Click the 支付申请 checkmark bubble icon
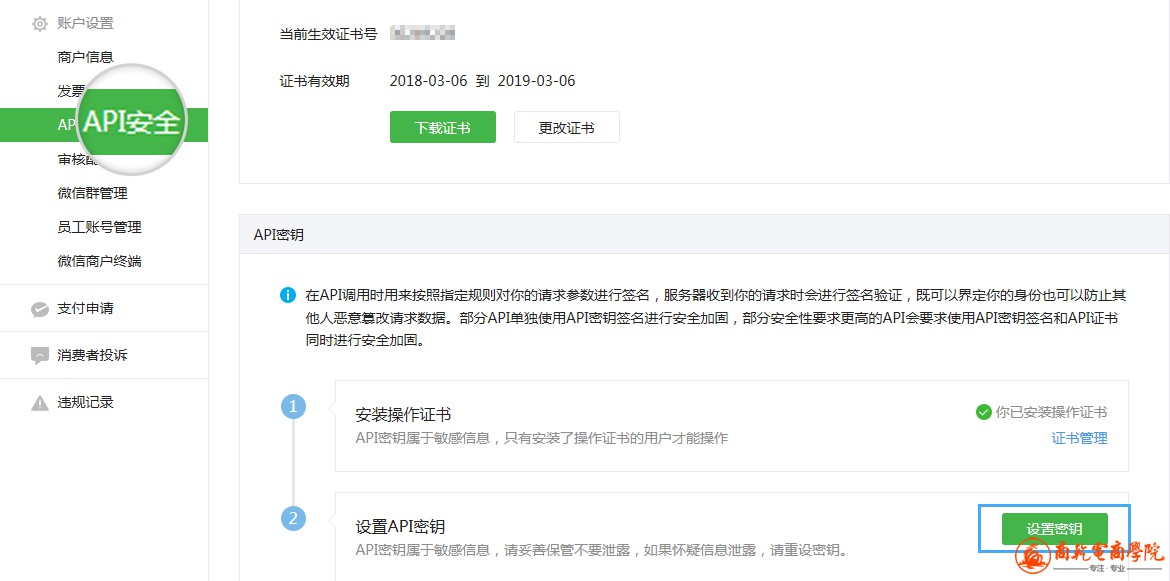The image size is (1170, 581). tap(40, 309)
